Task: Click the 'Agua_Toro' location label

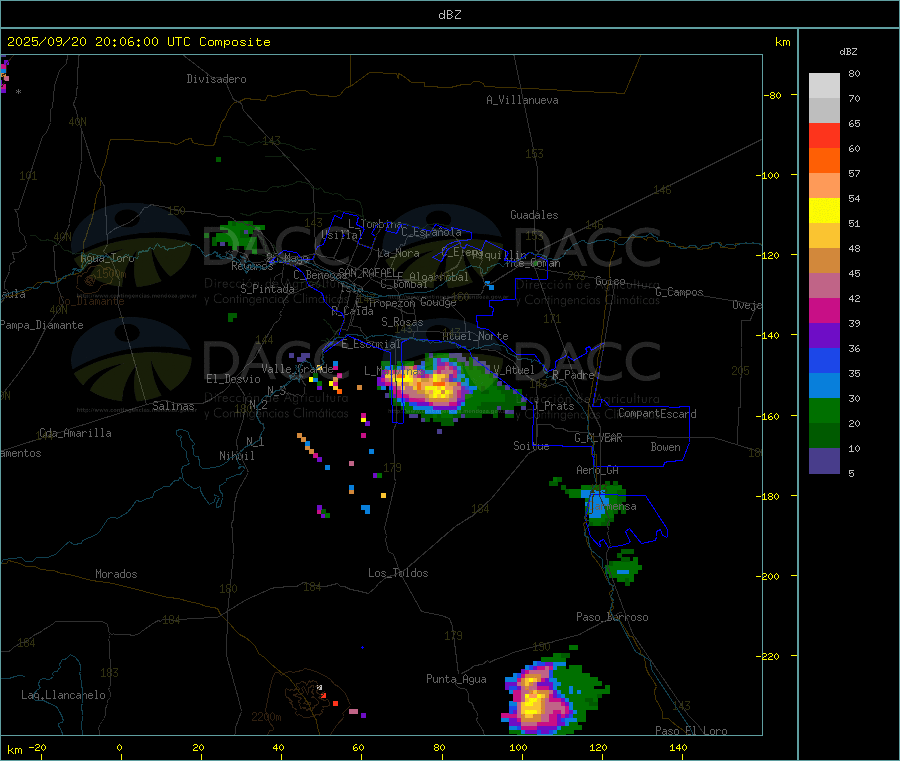Action: 107,258
